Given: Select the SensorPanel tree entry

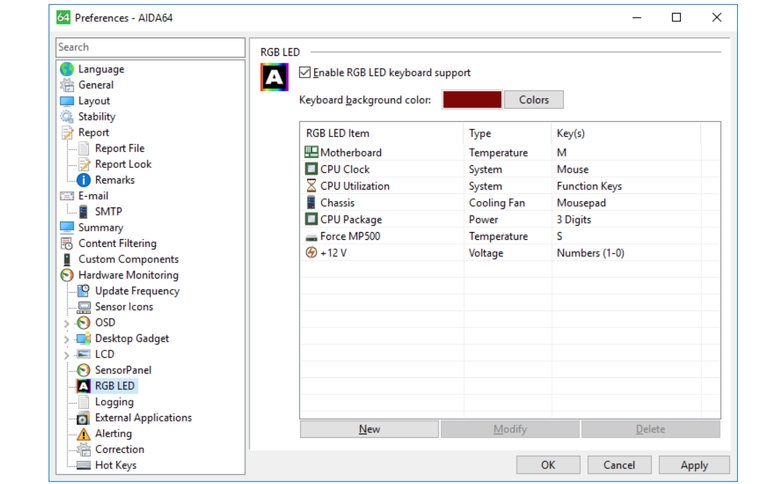Looking at the screenshot, I should click(123, 370).
